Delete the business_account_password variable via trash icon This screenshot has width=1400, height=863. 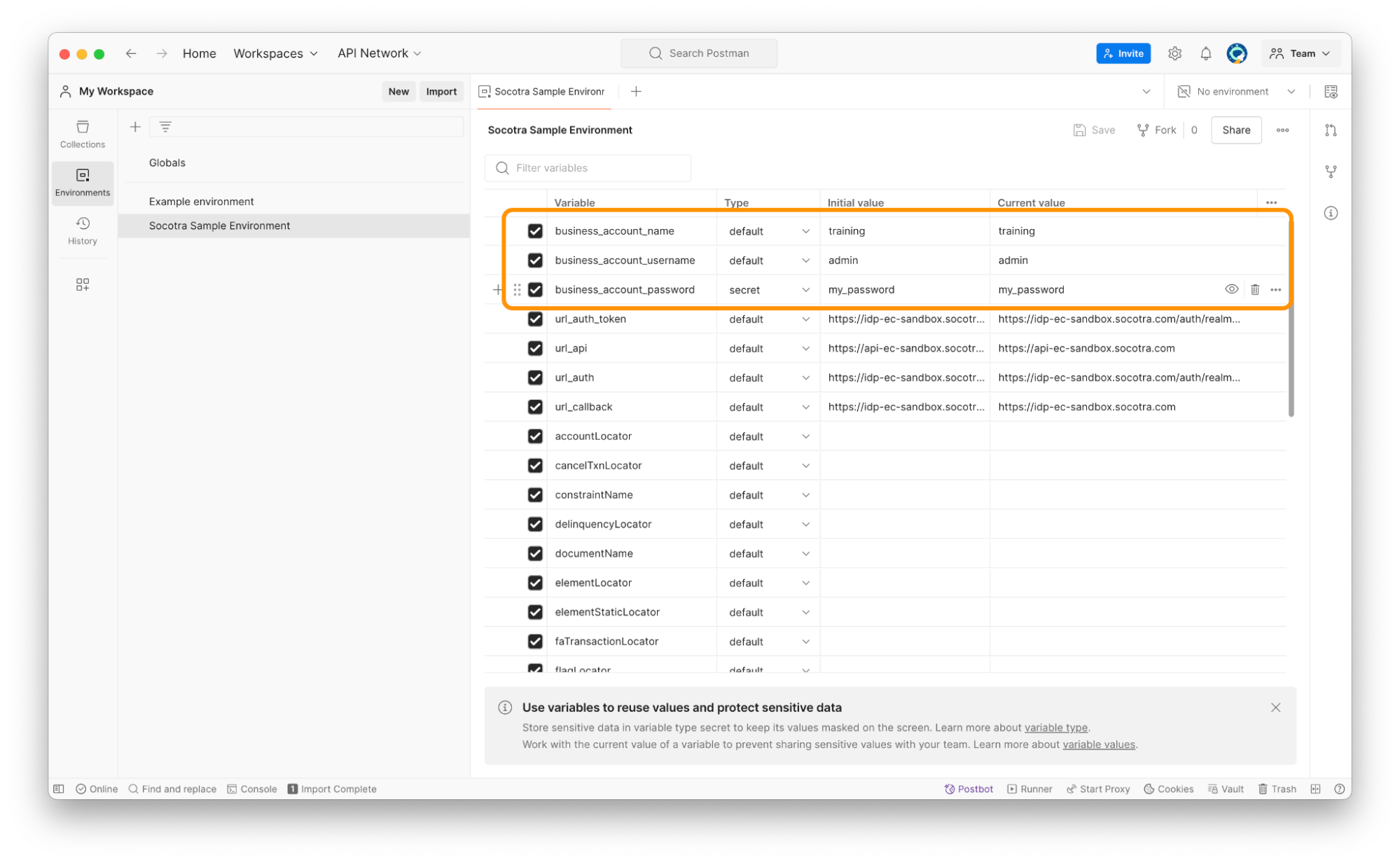[x=1255, y=289]
